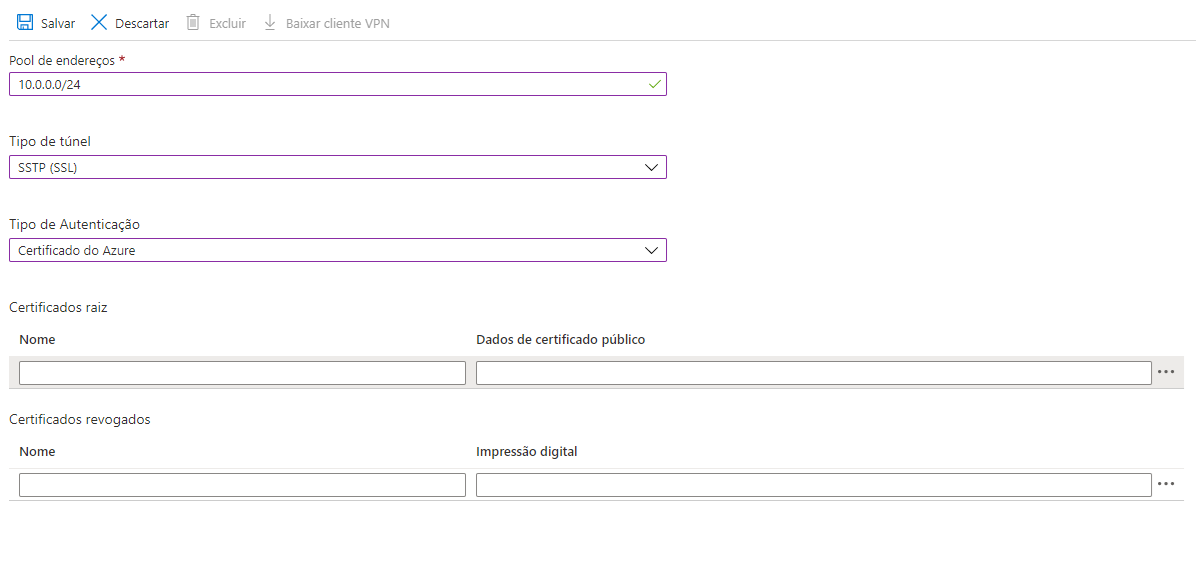Click the Descartar button label
The width and height of the screenshot is (1196, 569).
(142, 24)
